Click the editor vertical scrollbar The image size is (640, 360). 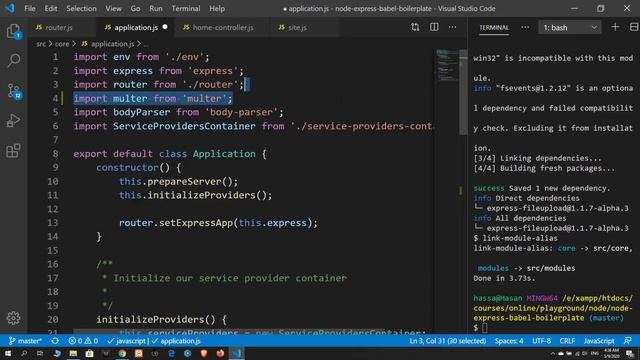coord(463,93)
